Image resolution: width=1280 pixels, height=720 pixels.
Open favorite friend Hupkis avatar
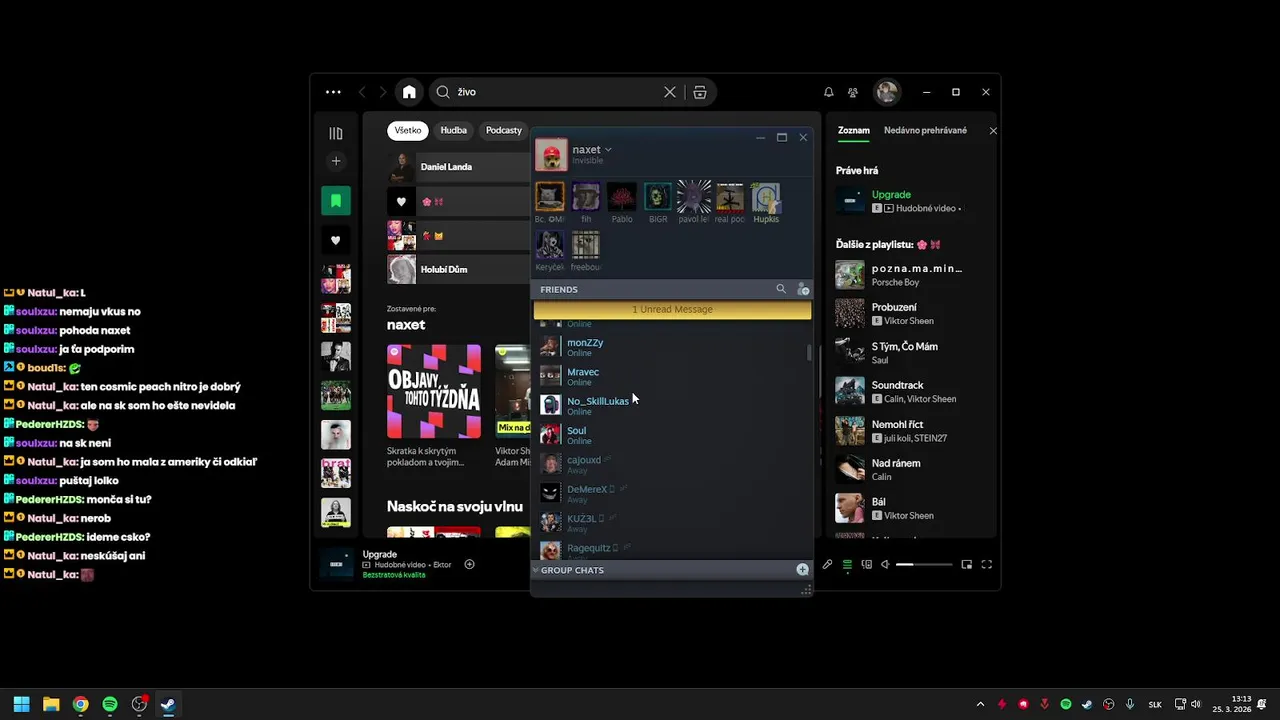(x=766, y=197)
